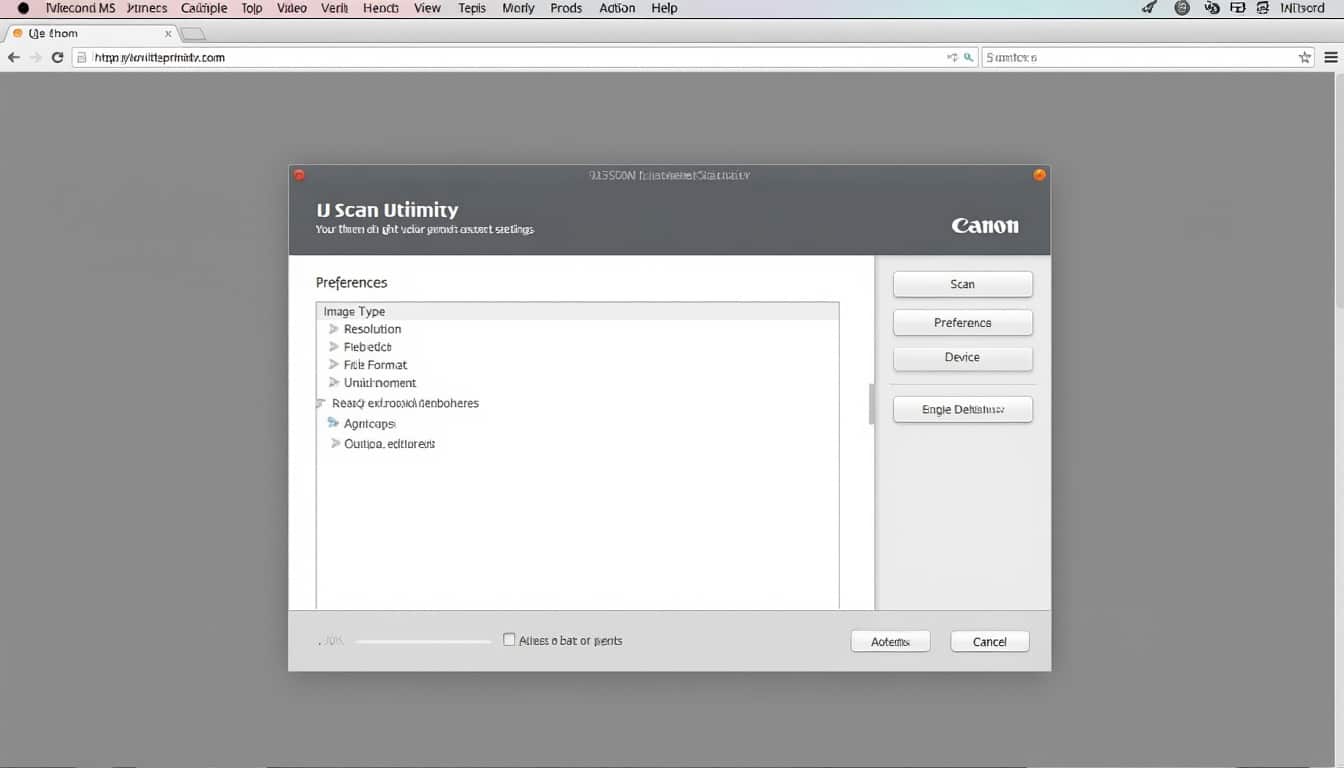Click the red dot on dialog title bar
This screenshot has height=768, width=1344.
pyautogui.click(x=299, y=175)
